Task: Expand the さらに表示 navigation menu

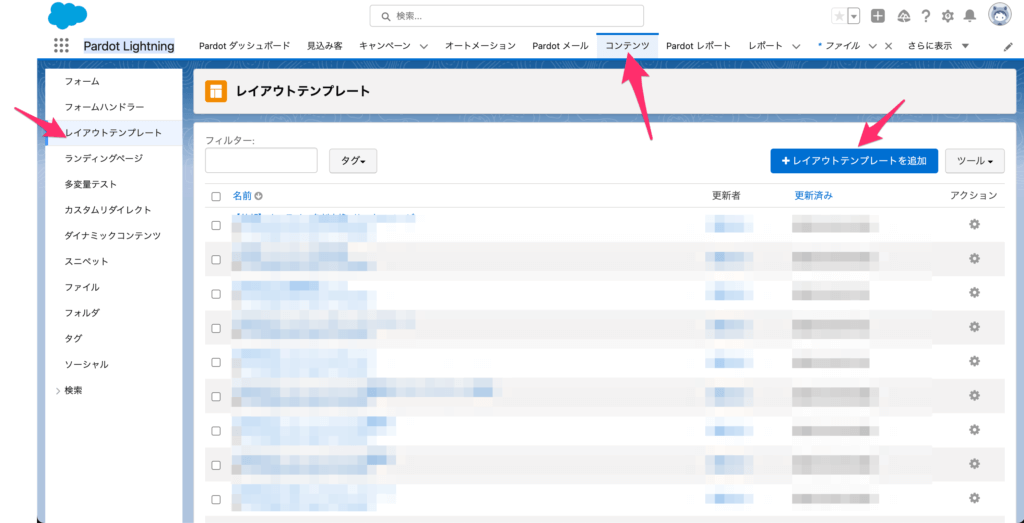Action: [938, 46]
